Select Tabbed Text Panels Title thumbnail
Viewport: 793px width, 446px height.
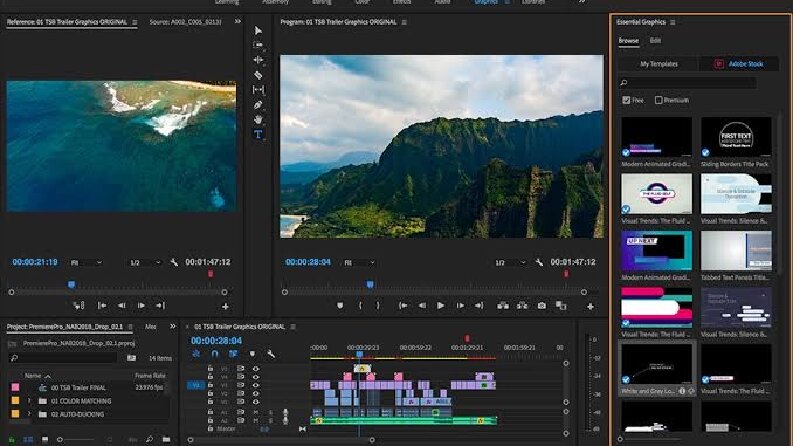click(736, 251)
